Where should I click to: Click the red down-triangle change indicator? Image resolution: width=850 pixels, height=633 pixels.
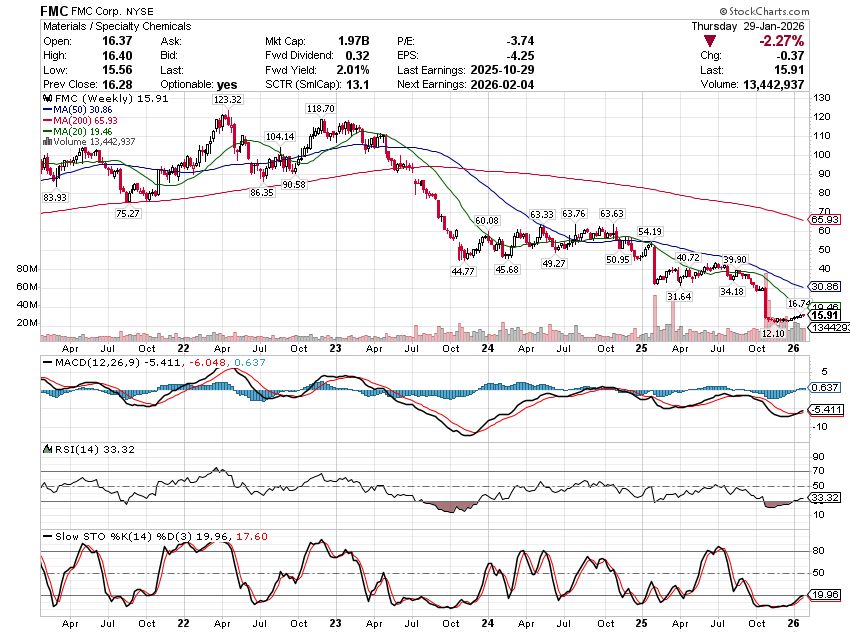[709, 41]
